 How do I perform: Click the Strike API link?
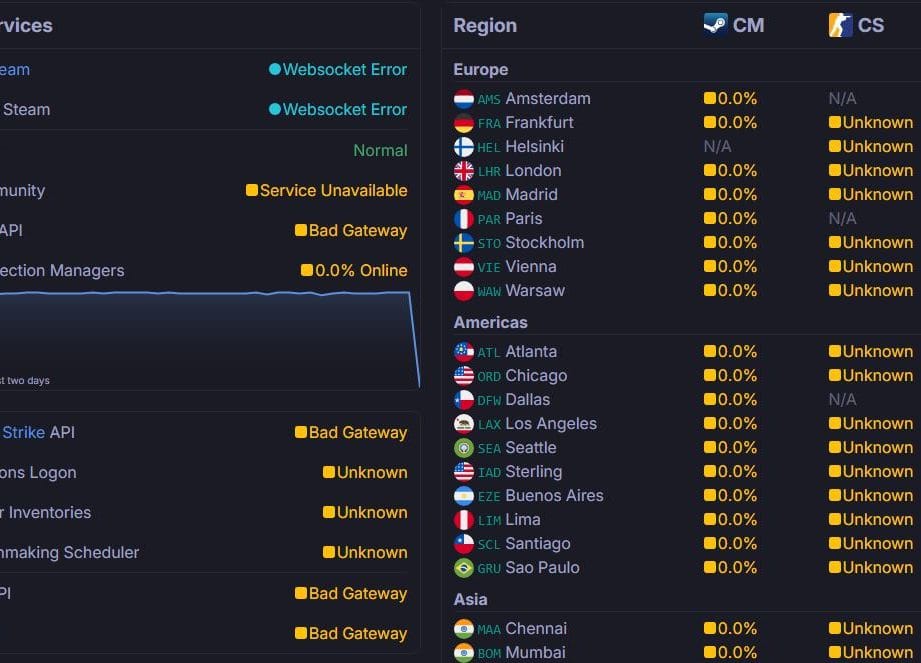coord(38,432)
